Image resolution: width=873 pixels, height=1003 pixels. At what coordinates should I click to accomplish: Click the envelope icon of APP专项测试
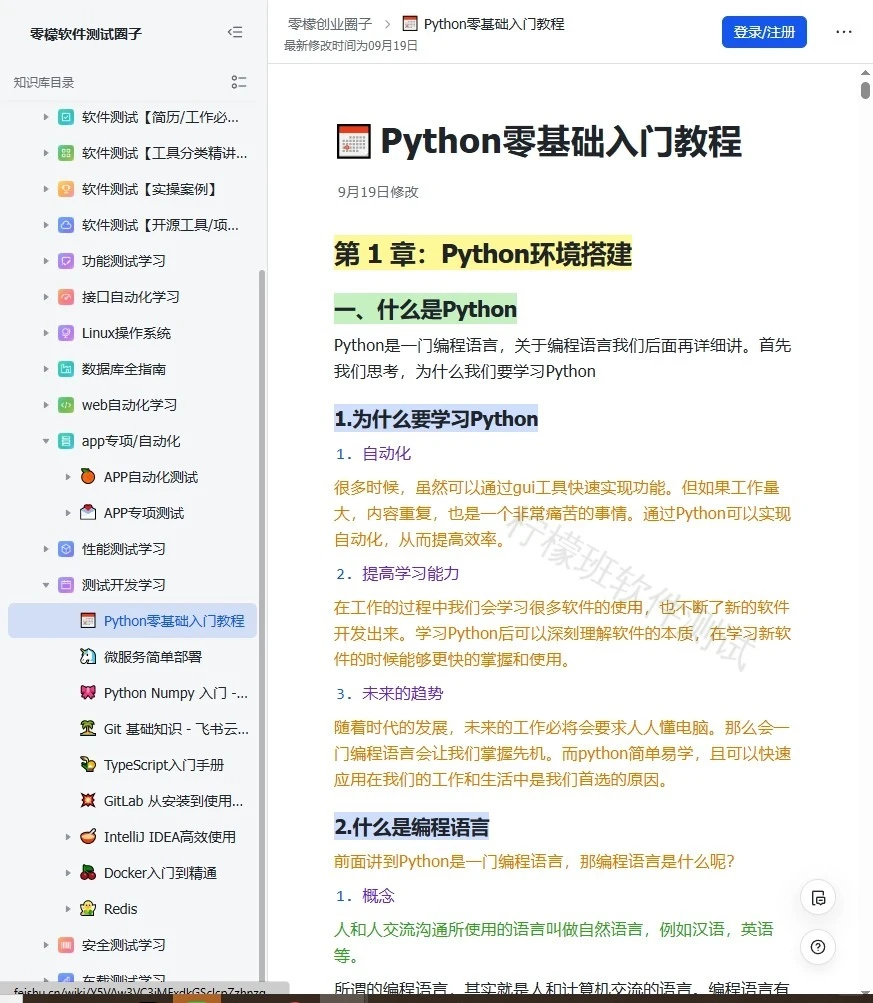[x=88, y=512]
